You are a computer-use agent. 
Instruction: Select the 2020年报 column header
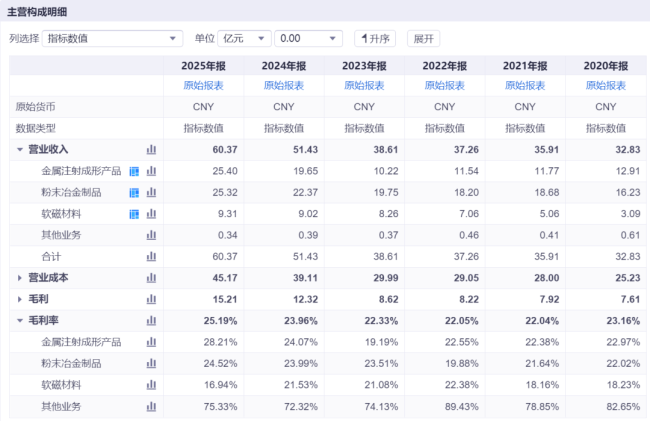coord(606,66)
